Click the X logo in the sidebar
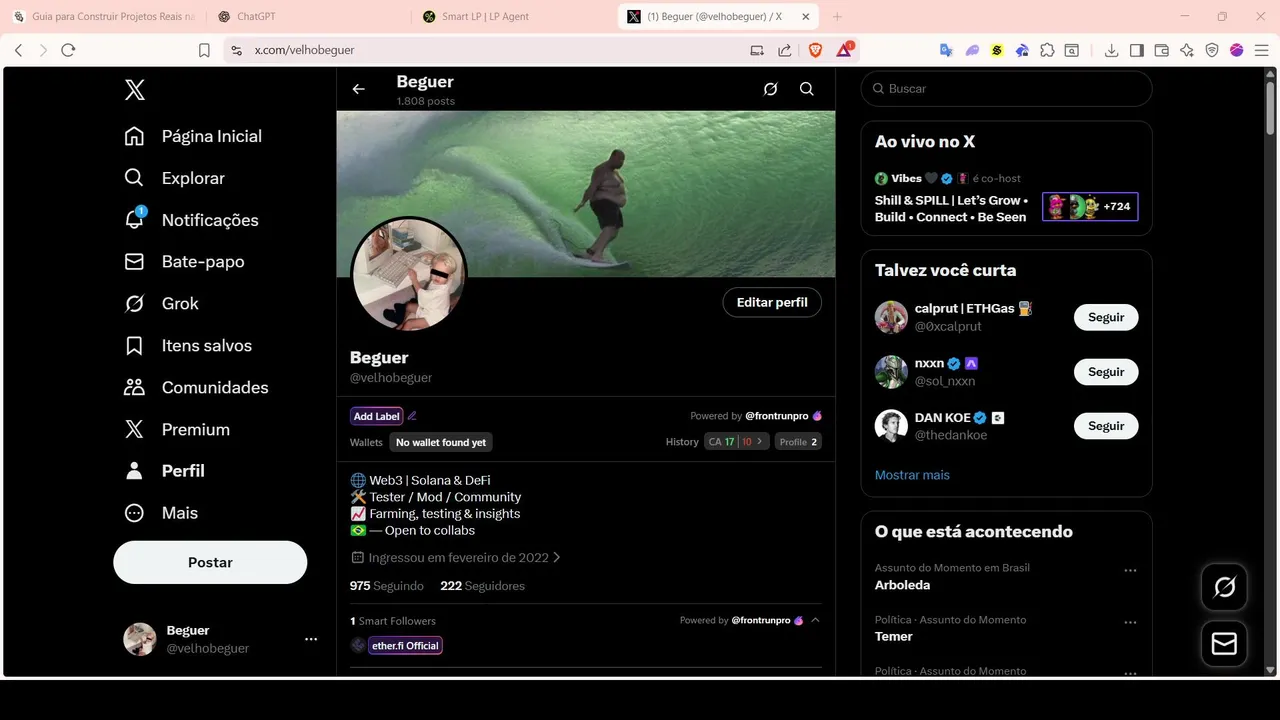 pyautogui.click(x=135, y=90)
